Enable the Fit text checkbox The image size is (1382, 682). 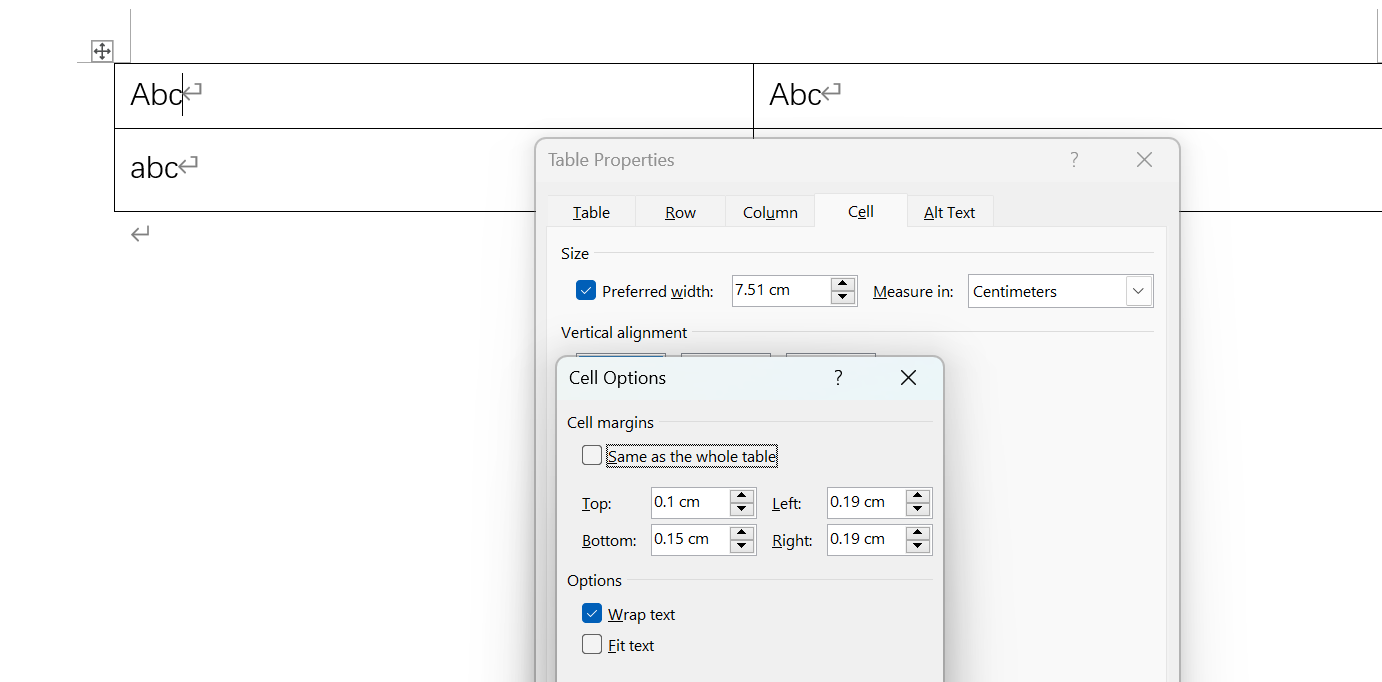(x=592, y=645)
